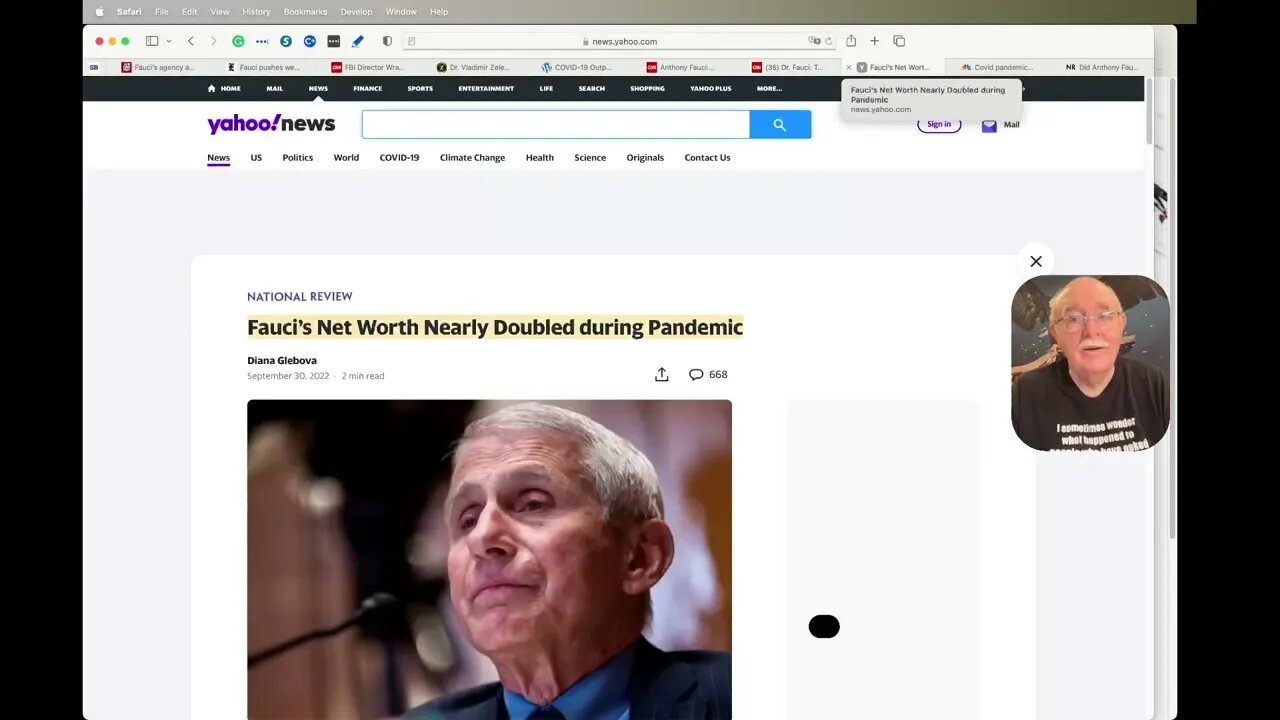Open Finance in Yahoo top bar
1280x720 pixels.
click(x=367, y=88)
